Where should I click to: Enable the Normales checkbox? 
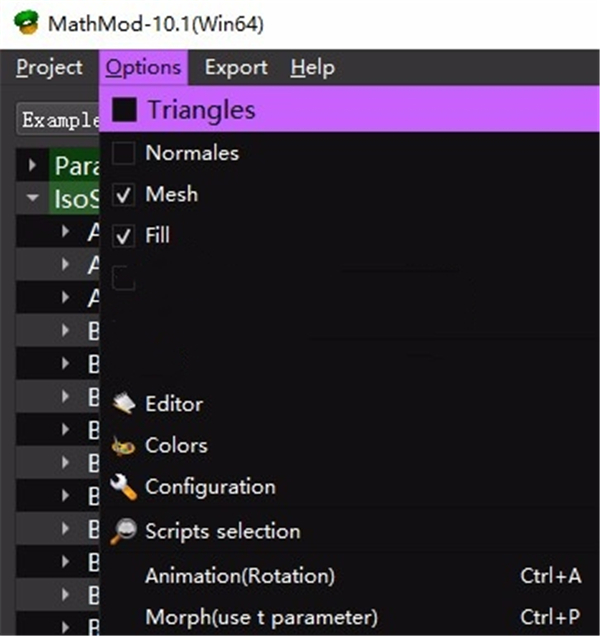[124, 153]
